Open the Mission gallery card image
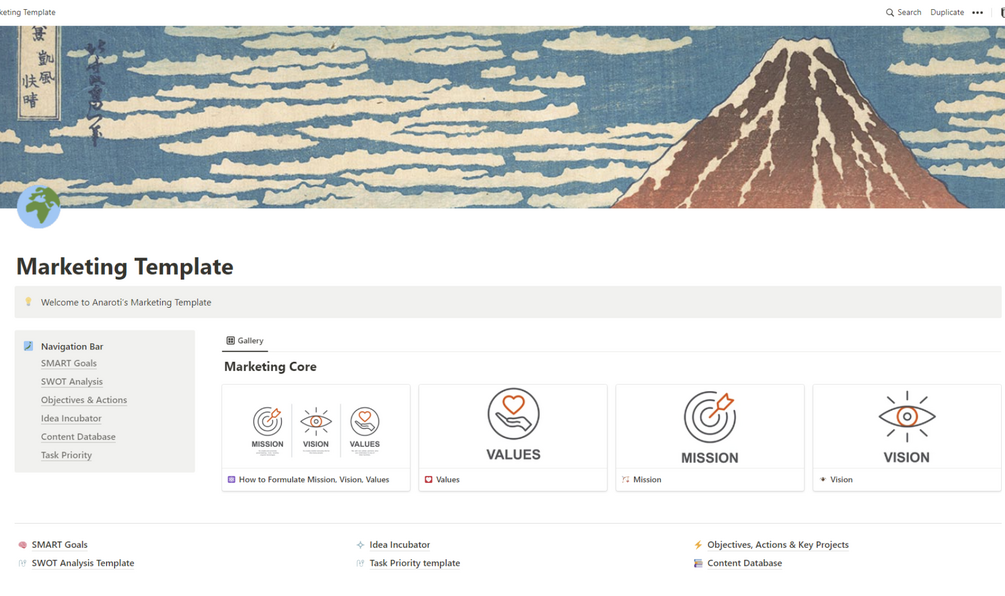 710,427
